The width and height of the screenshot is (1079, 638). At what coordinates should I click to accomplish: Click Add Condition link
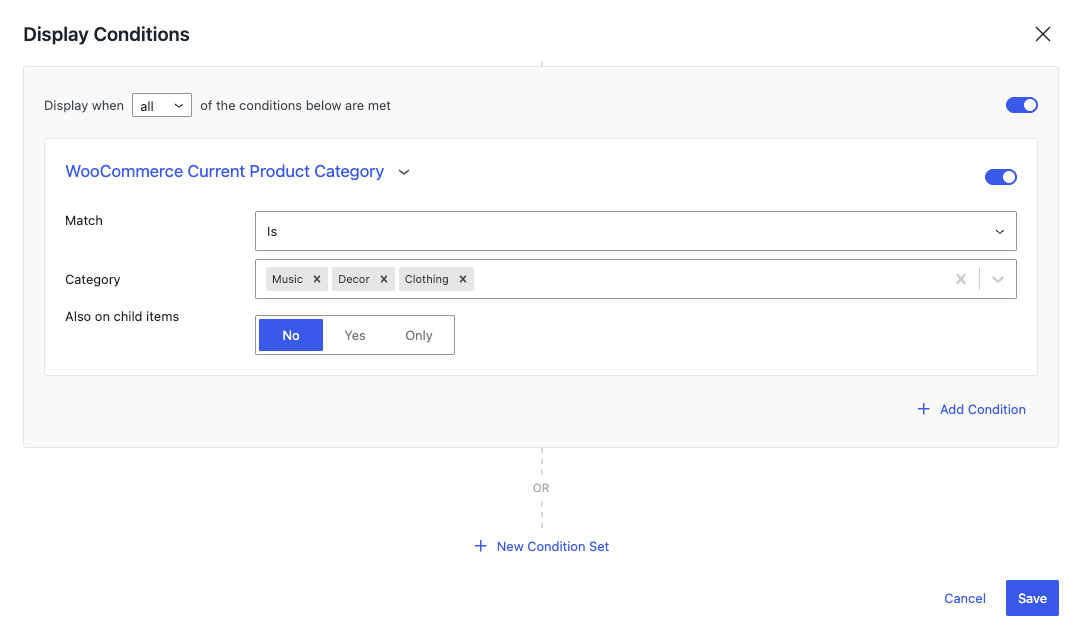coord(972,410)
